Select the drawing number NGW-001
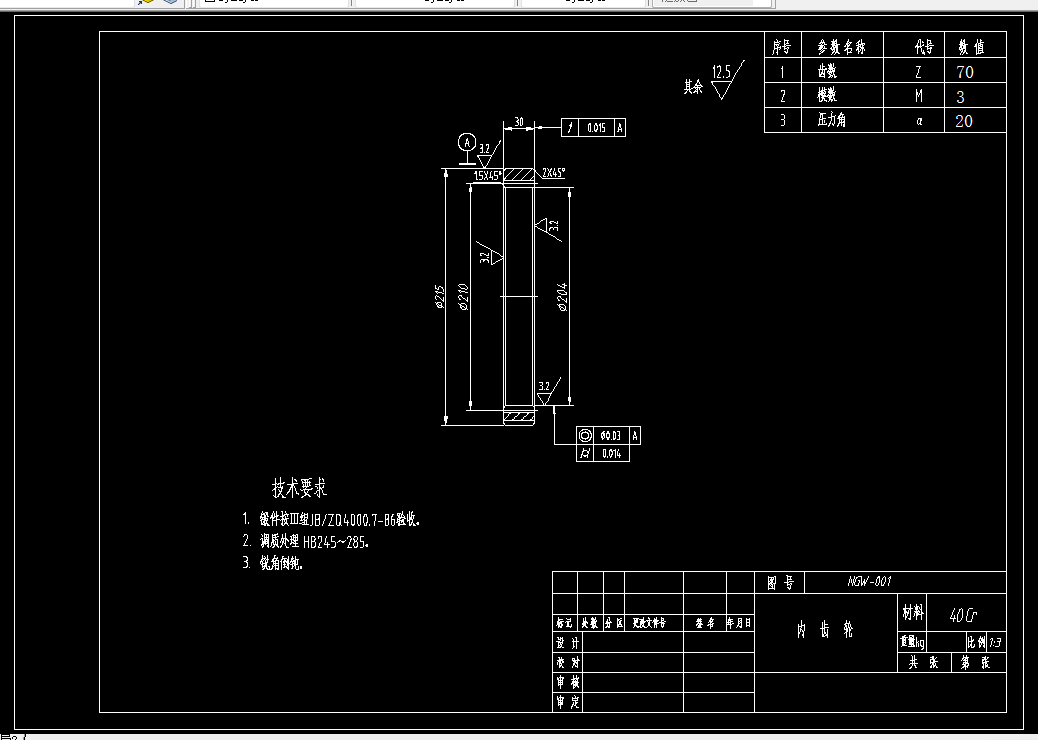Image resolution: width=1038 pixels, height=740 pixels. point(870,582)
